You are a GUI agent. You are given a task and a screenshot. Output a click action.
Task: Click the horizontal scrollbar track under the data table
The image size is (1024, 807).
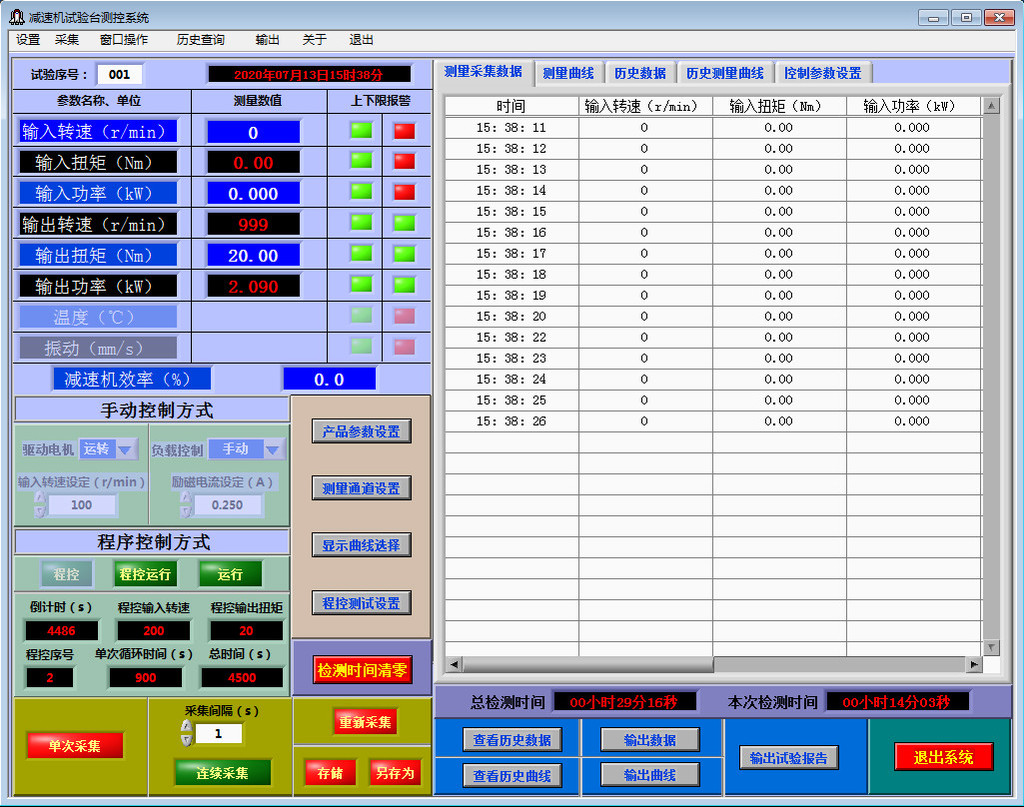[x=840, y=664]
